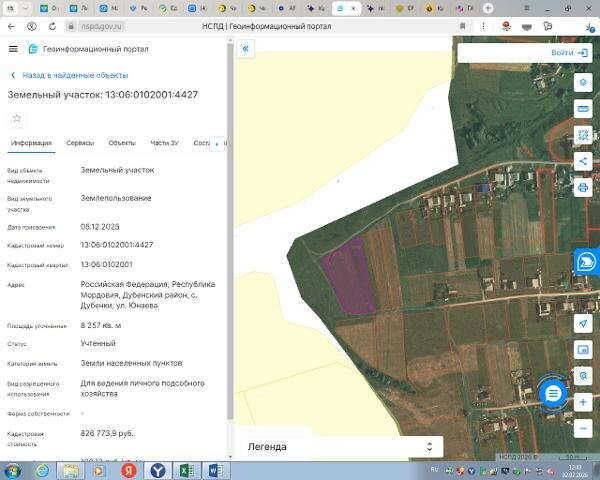This screenshot has width=600, height=480.
Task: Open a new browser tab with plus
Action: pos(488,8)
